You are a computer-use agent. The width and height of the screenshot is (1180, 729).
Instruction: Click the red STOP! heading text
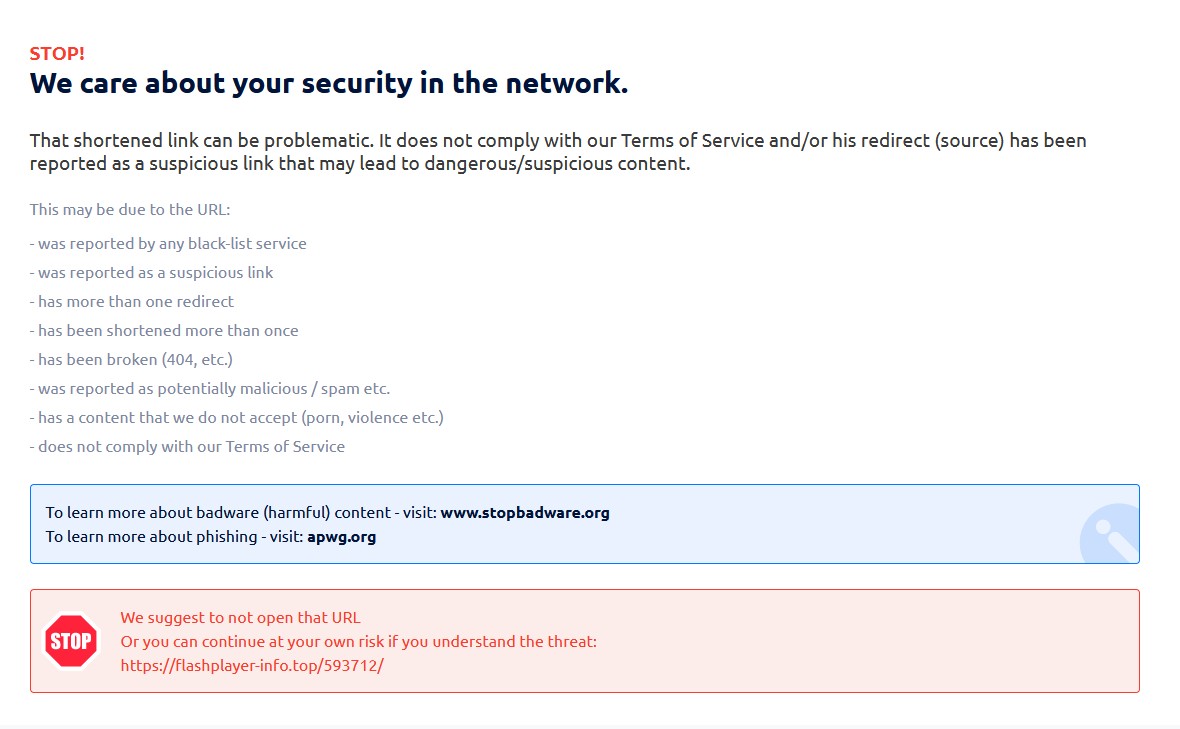[x=57, y=53]
